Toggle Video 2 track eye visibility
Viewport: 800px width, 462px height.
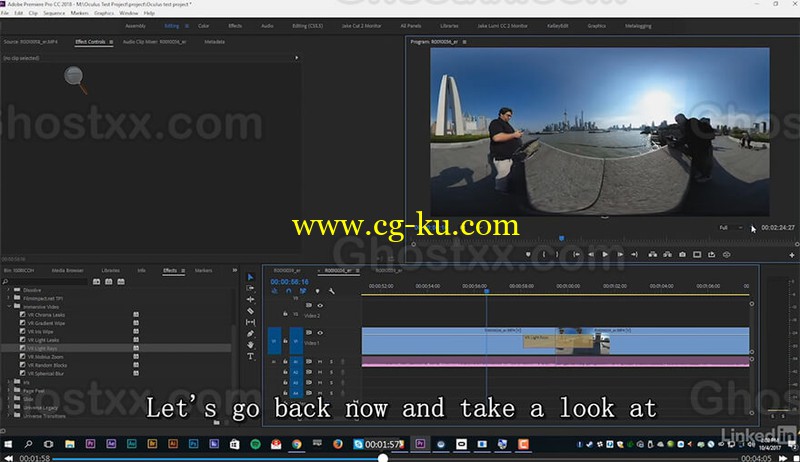(320, 306)
